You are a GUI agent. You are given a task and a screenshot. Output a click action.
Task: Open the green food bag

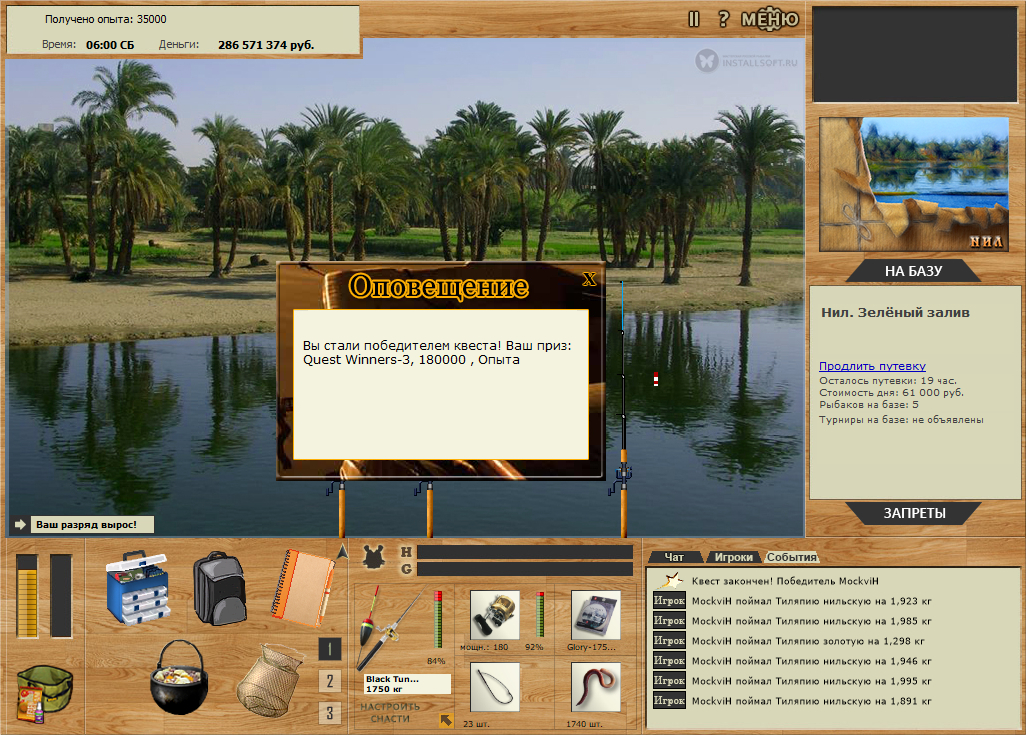pyautogui.click(x=44, y=693)
